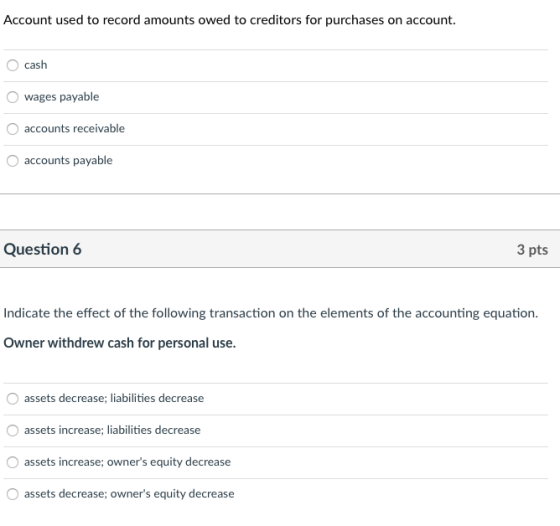Click the 'Question 6' header title

42,249
